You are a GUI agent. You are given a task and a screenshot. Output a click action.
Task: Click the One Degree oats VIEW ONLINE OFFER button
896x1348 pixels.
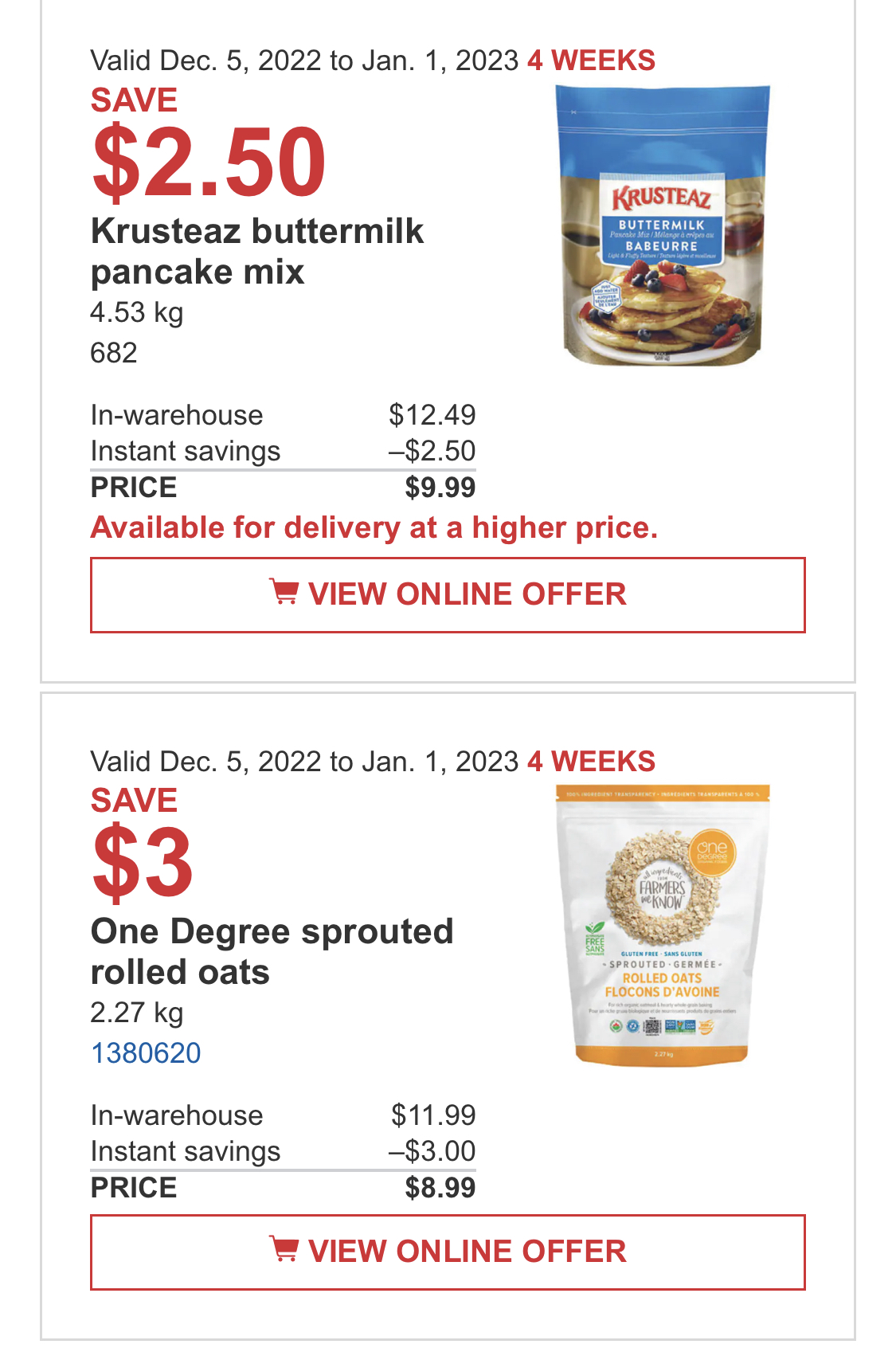coord(448,1252)
